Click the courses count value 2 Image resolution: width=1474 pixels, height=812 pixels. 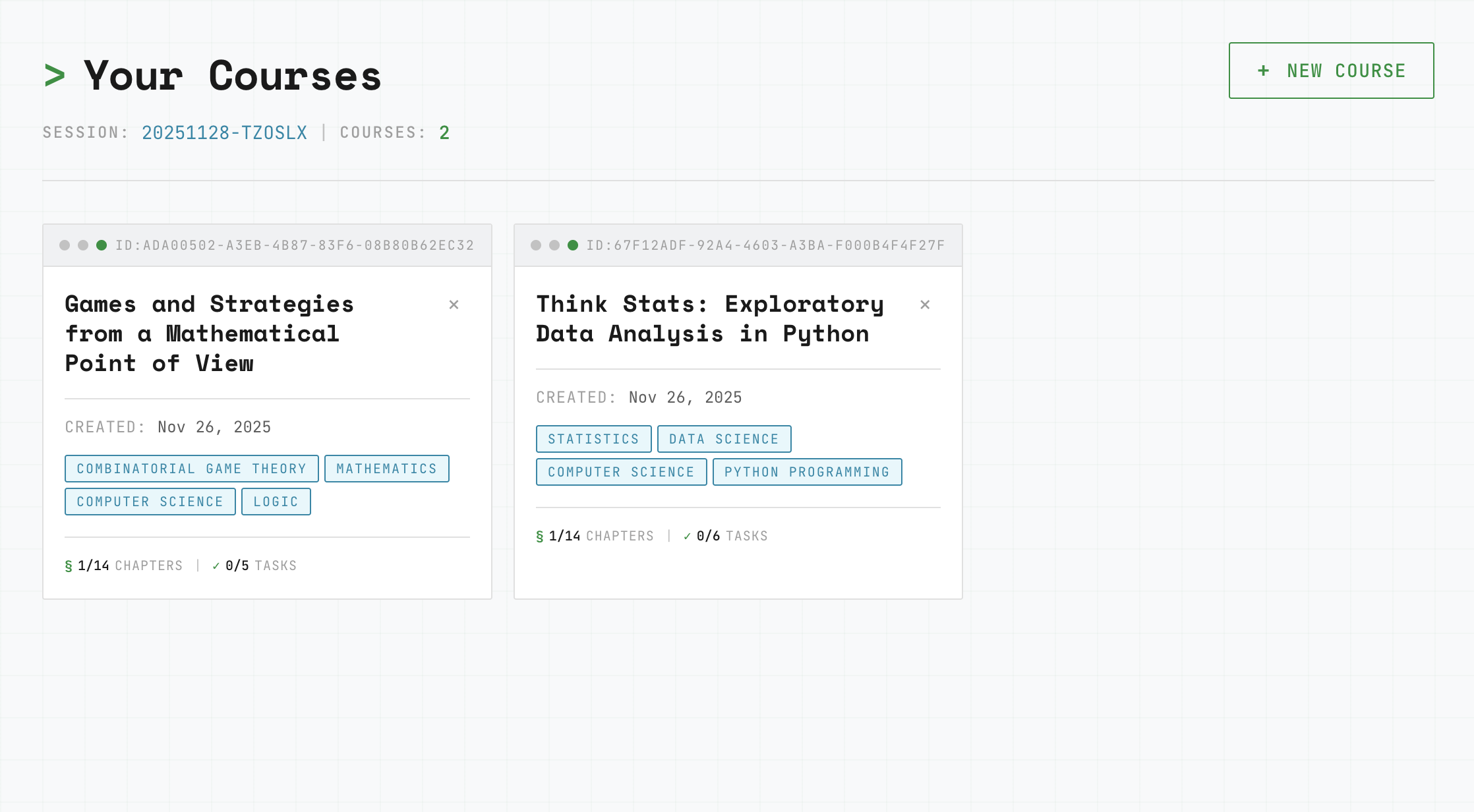point(444,132)
